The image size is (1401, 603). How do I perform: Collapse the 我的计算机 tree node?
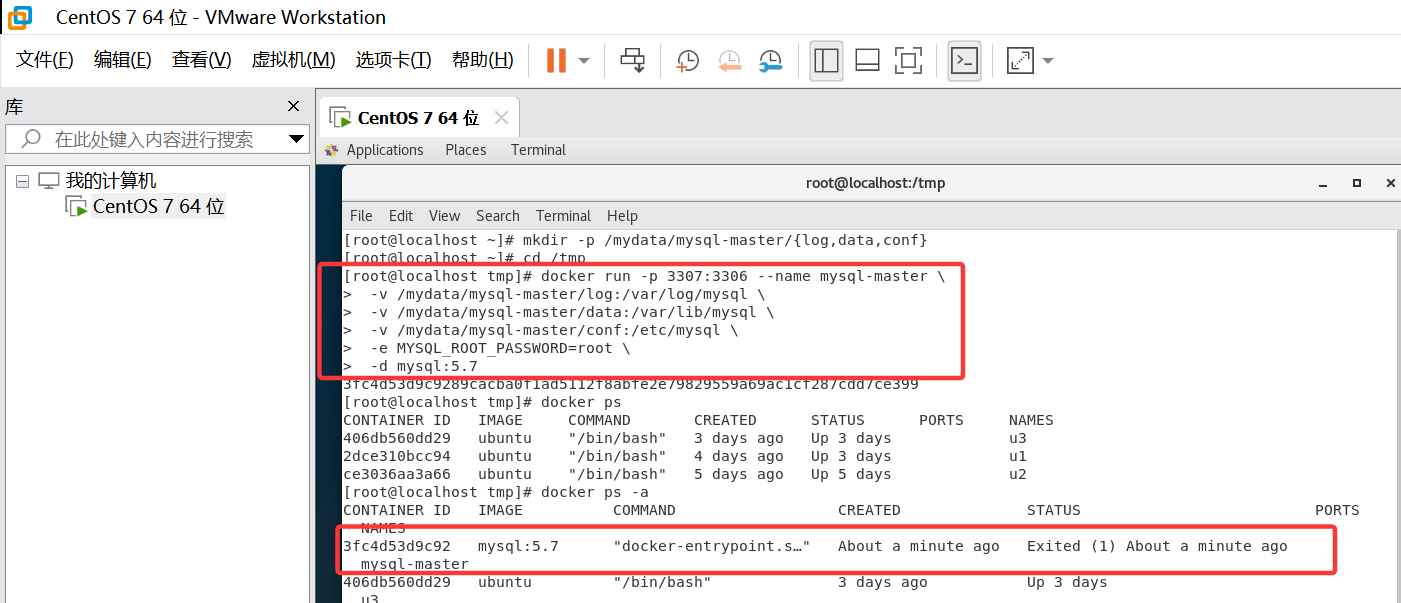pyautogui.click(x=22, y=180)
